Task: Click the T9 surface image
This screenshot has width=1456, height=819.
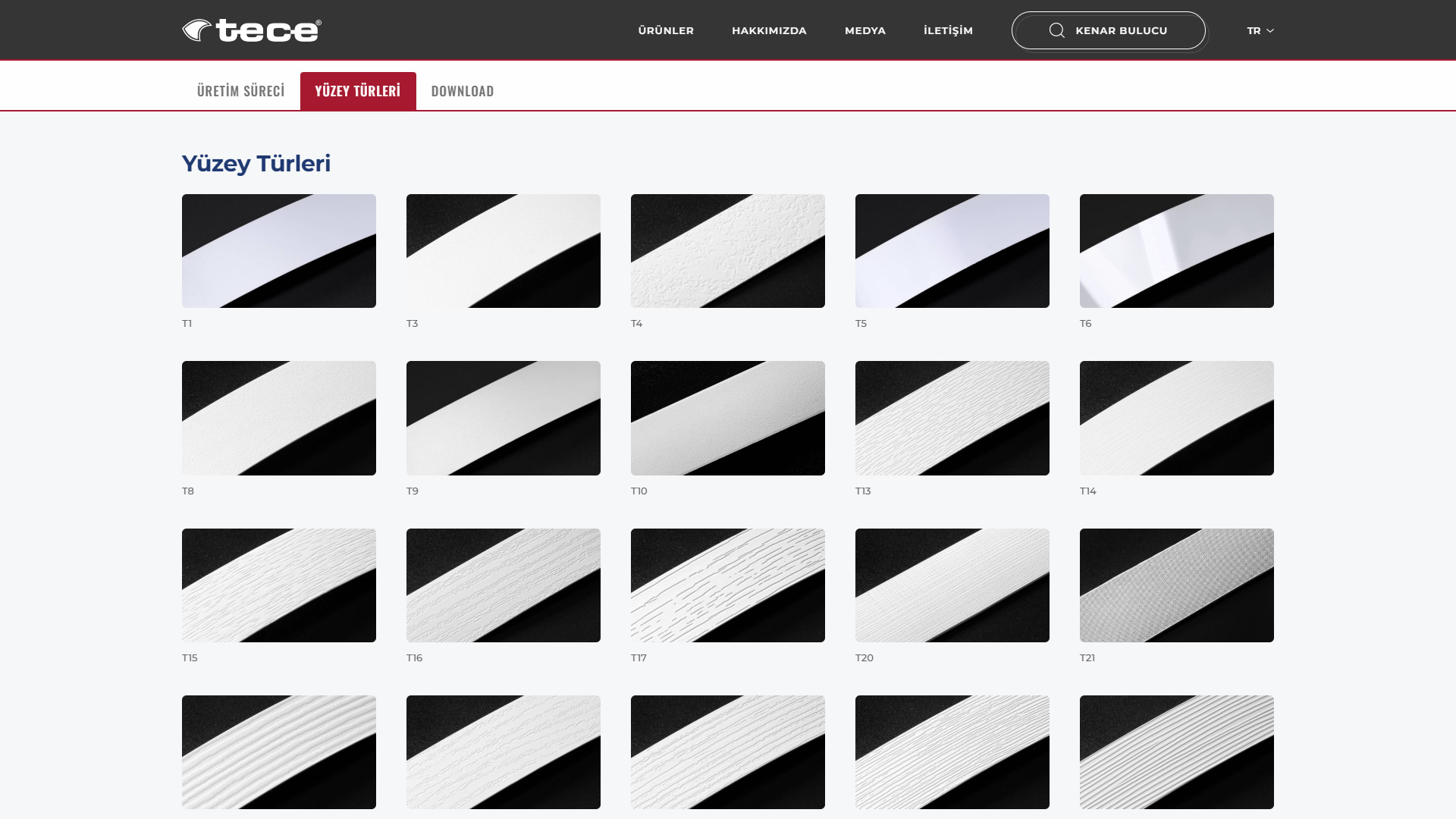Action: [503, 418]
